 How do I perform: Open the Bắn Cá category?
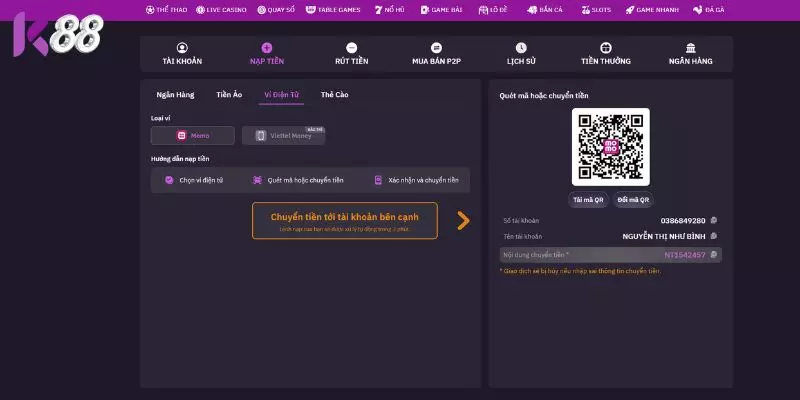[545, 10]
